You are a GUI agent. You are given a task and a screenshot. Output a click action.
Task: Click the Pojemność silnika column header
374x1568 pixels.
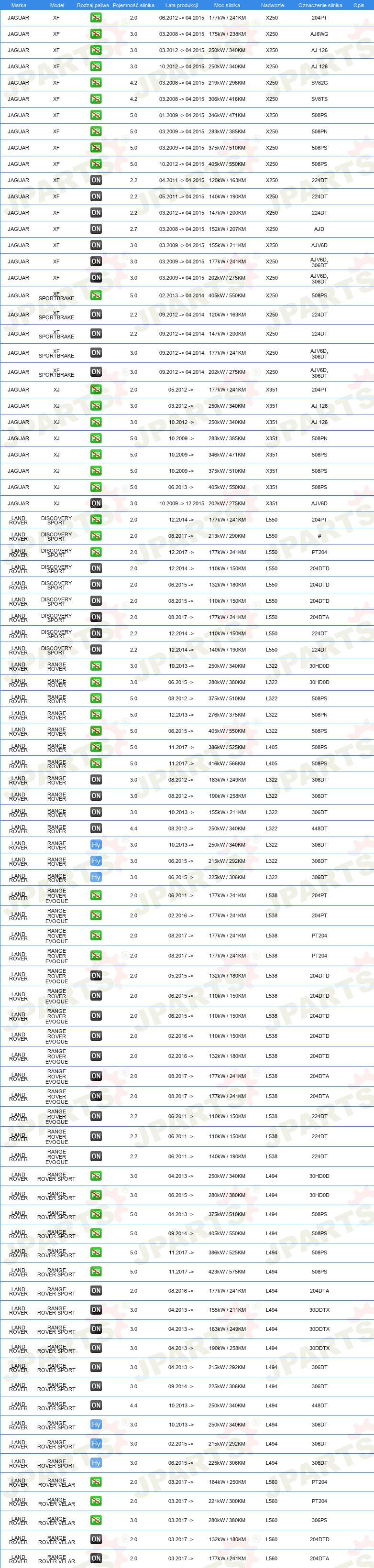(133, 5)
